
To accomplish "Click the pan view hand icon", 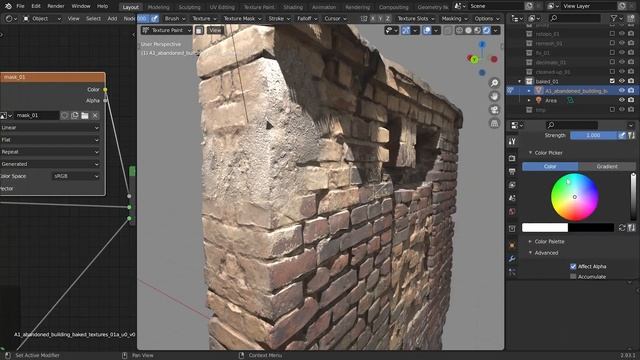I will [x=494, y=96].
